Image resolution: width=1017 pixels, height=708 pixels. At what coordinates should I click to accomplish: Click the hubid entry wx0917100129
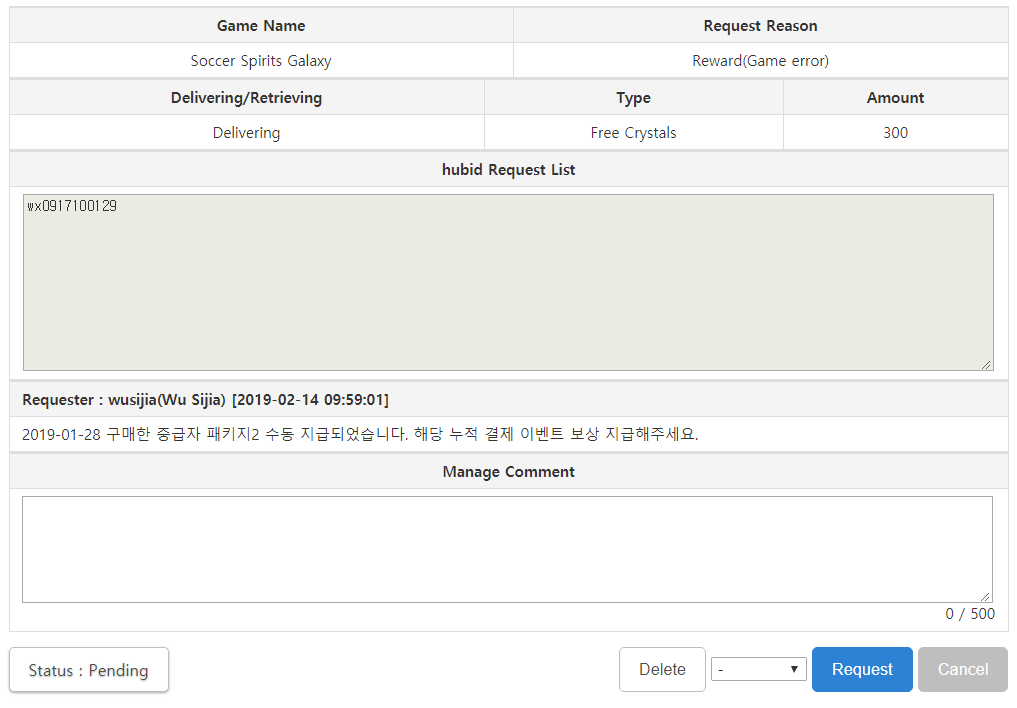(x=72, y=206)
